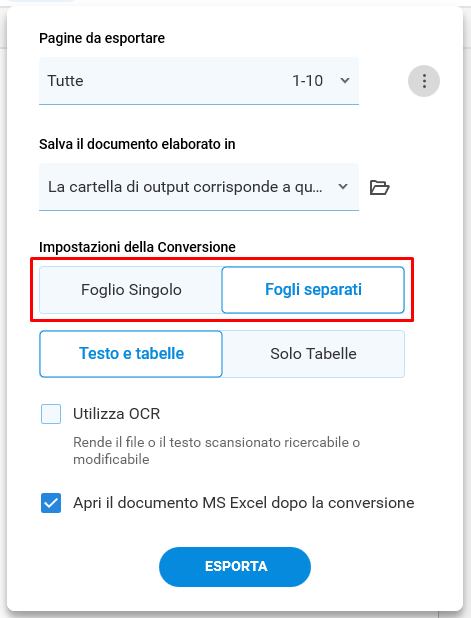Click the label Apri il documento MS Excel dopo la conversione
The image size is (471, 618).
tap(244, 503)
